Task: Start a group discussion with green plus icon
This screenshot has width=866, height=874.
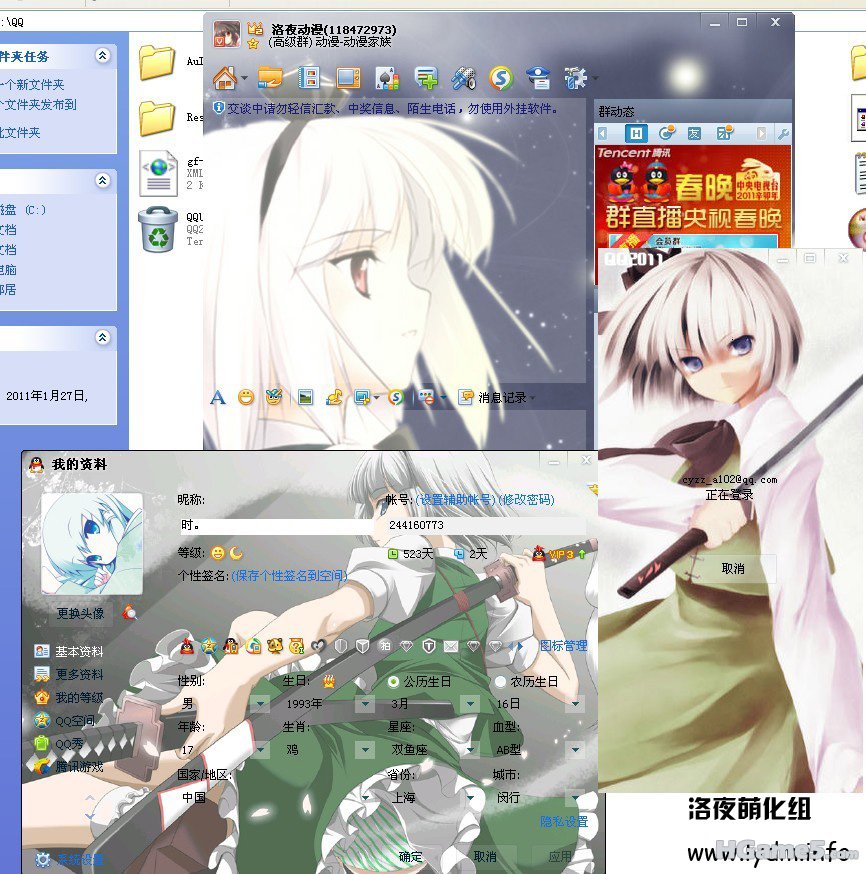Action: [x=426, y=78]
